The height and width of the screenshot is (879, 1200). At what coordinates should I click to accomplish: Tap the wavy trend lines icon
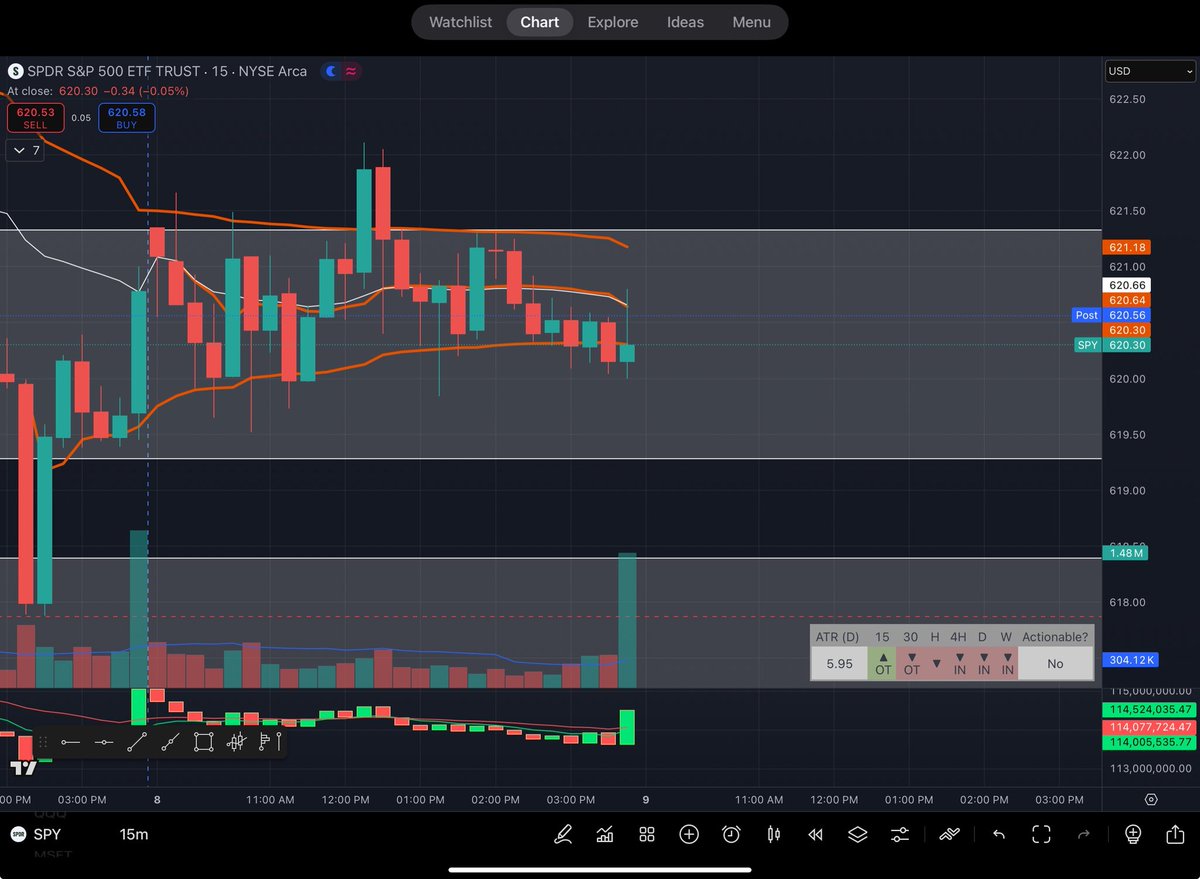click(948, 834)
